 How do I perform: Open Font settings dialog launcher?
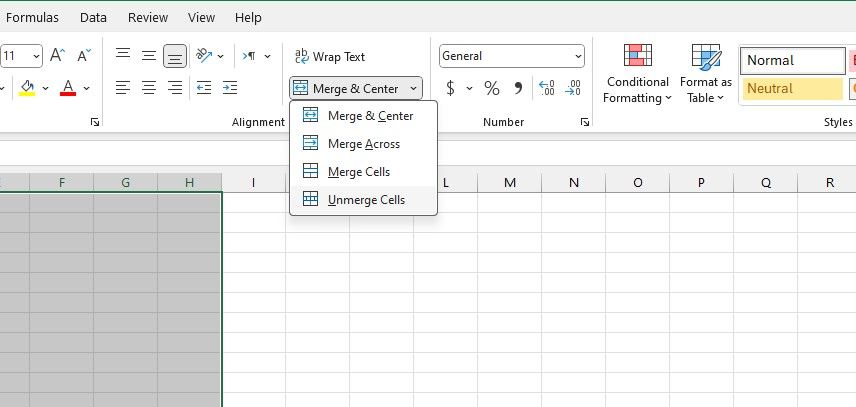(94, 122)
